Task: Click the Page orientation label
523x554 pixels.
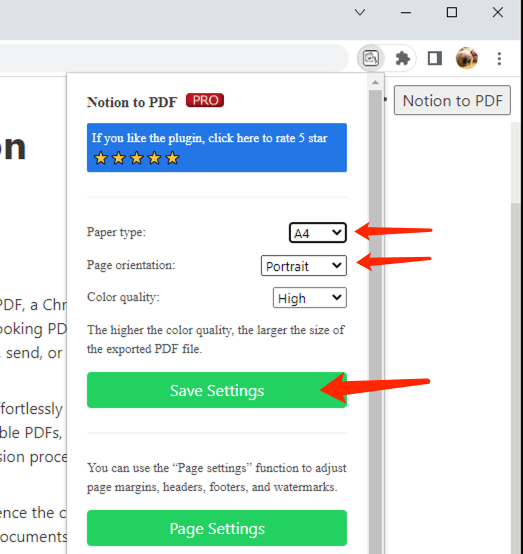Action: (131, 265)
